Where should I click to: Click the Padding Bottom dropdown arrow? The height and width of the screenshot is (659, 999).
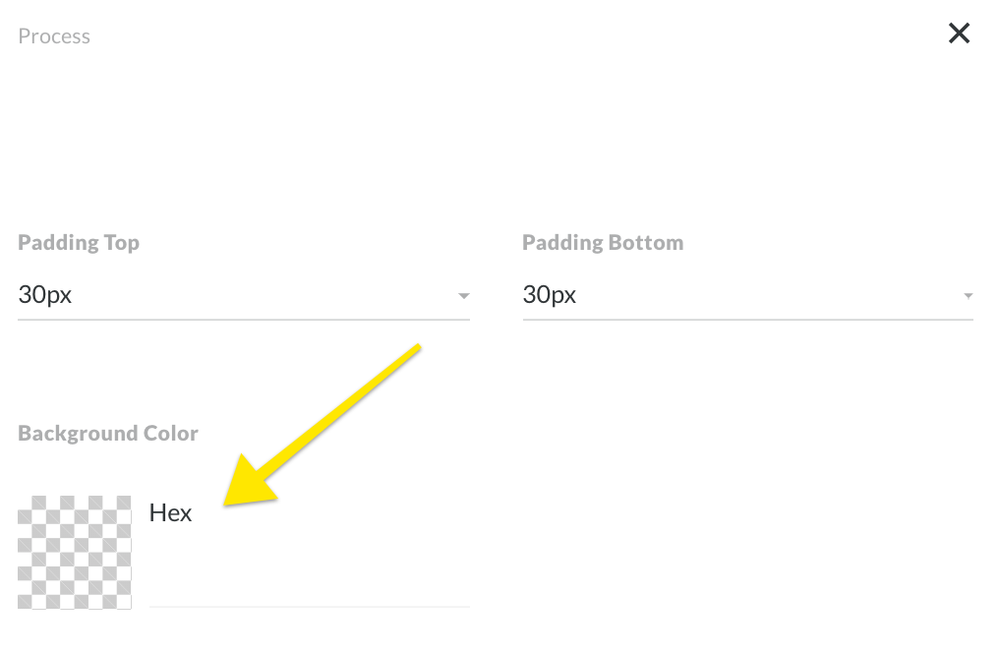click(x=967, y=296)
